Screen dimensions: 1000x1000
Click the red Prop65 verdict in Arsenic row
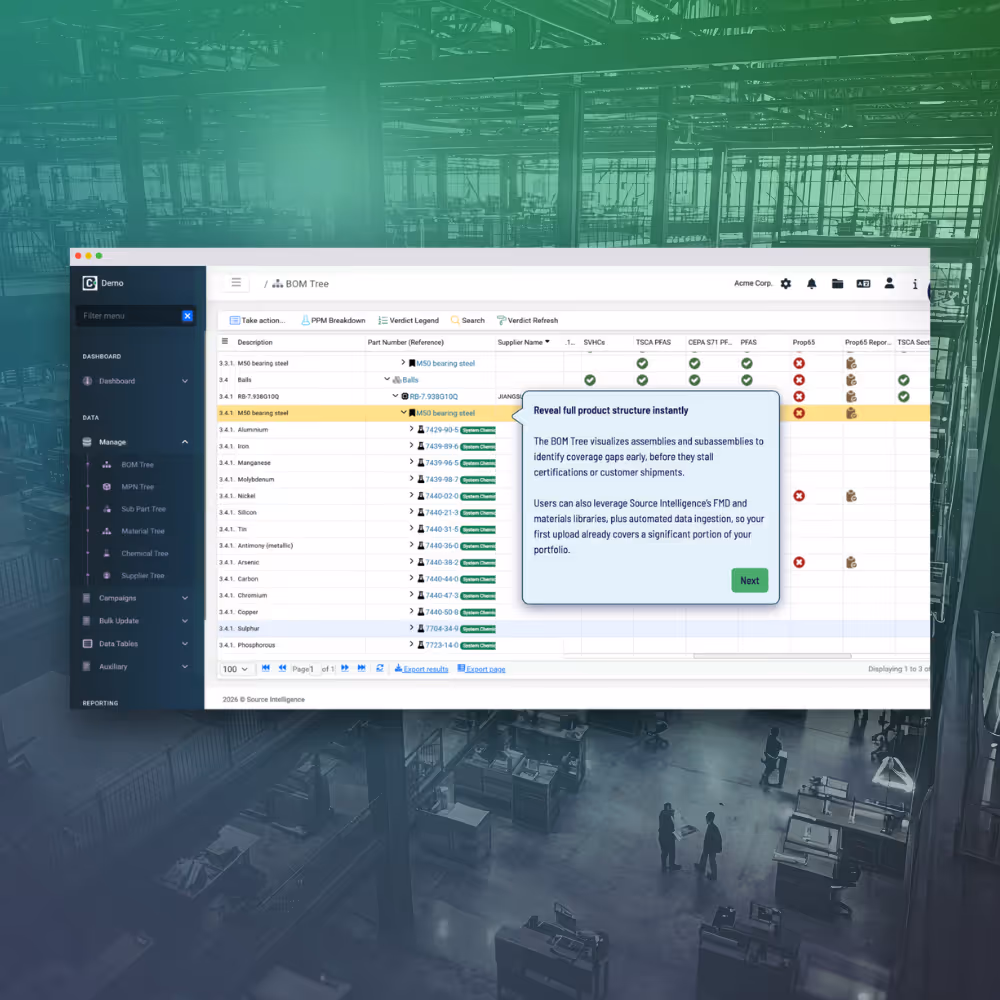pyautogui.click(x=799, y=562)
